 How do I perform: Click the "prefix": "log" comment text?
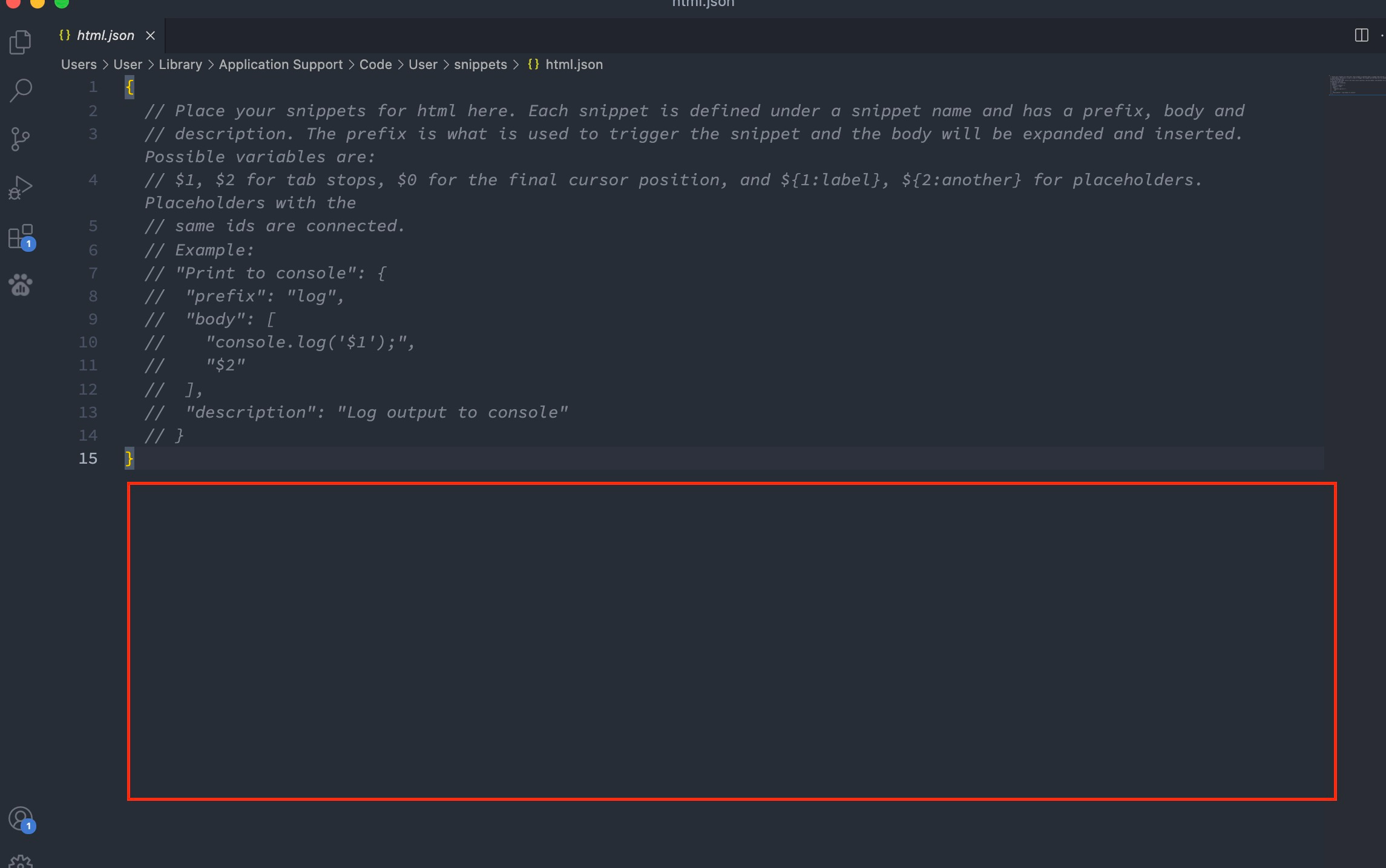(265, 296)
